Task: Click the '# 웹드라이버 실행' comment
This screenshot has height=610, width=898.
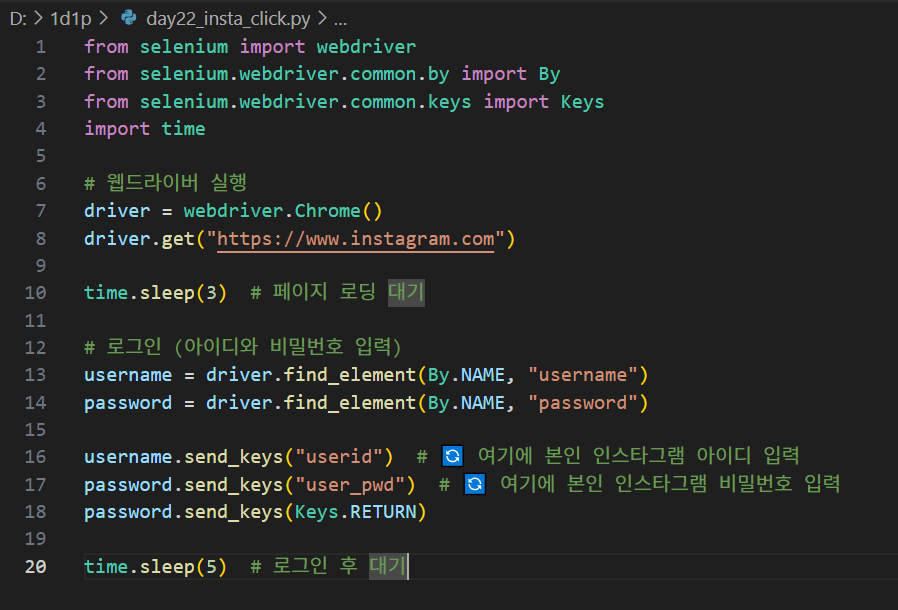Action: point(166,183)
